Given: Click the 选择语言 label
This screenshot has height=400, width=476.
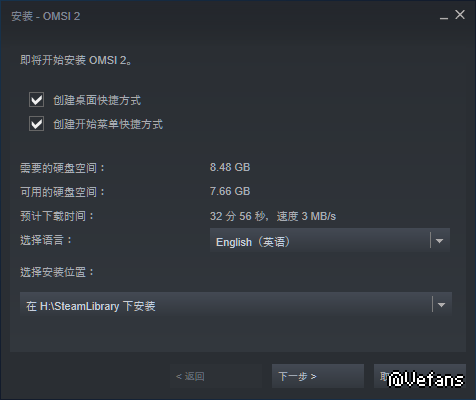Looking at the screenshot, I should point(46,240).
